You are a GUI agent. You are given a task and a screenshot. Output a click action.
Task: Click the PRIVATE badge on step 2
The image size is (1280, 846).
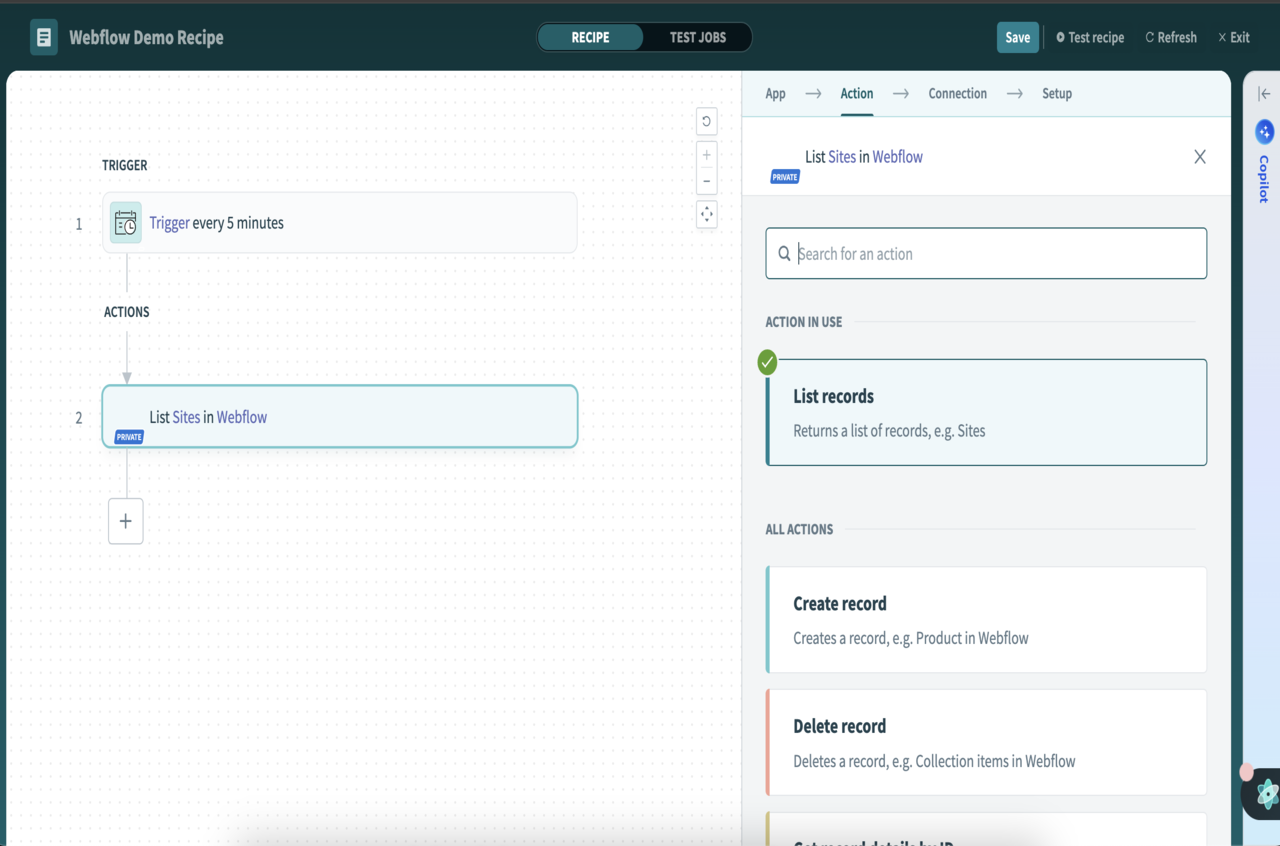pos(129,437)
